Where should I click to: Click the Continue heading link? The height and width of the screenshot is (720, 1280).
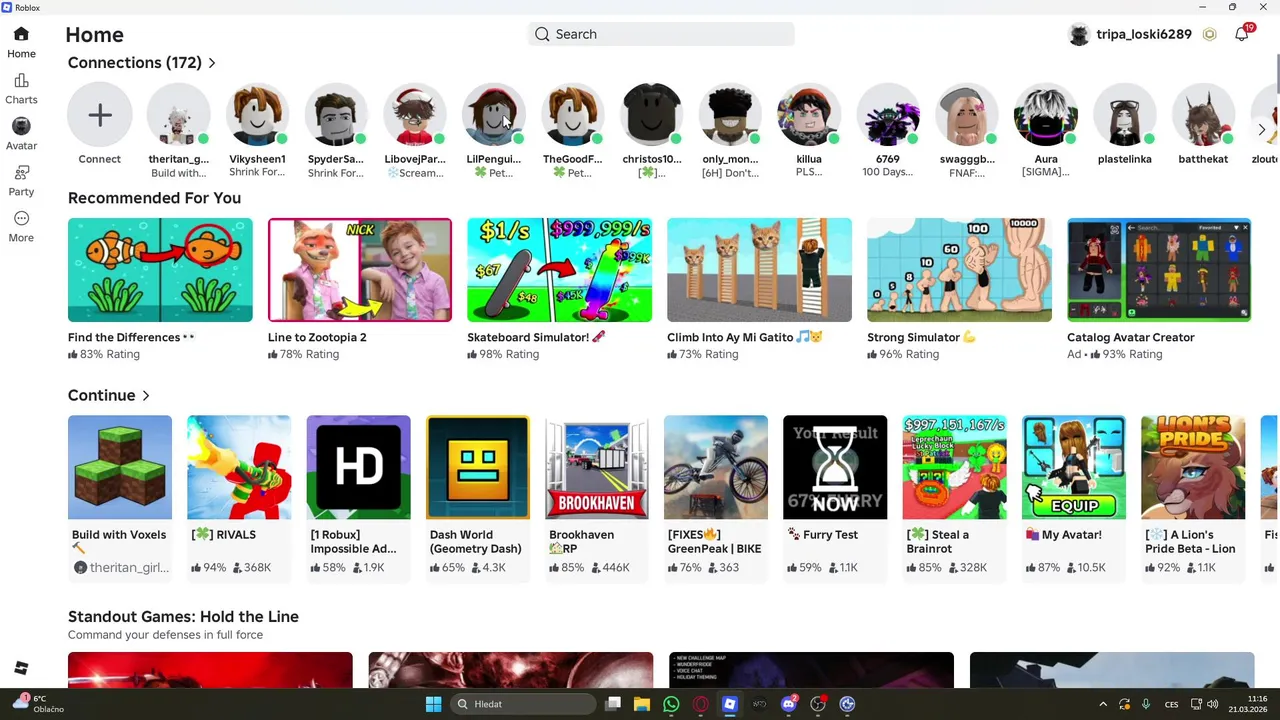[x=101, y=396]
